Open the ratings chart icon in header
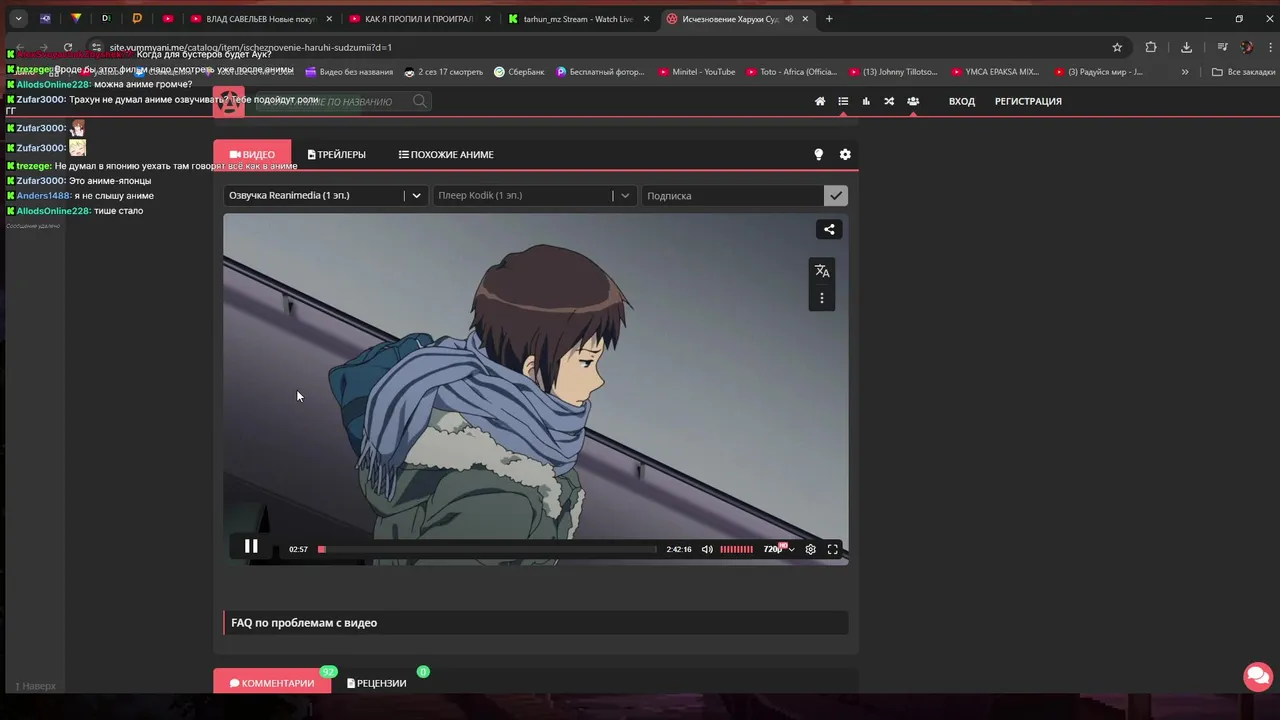 866,101
